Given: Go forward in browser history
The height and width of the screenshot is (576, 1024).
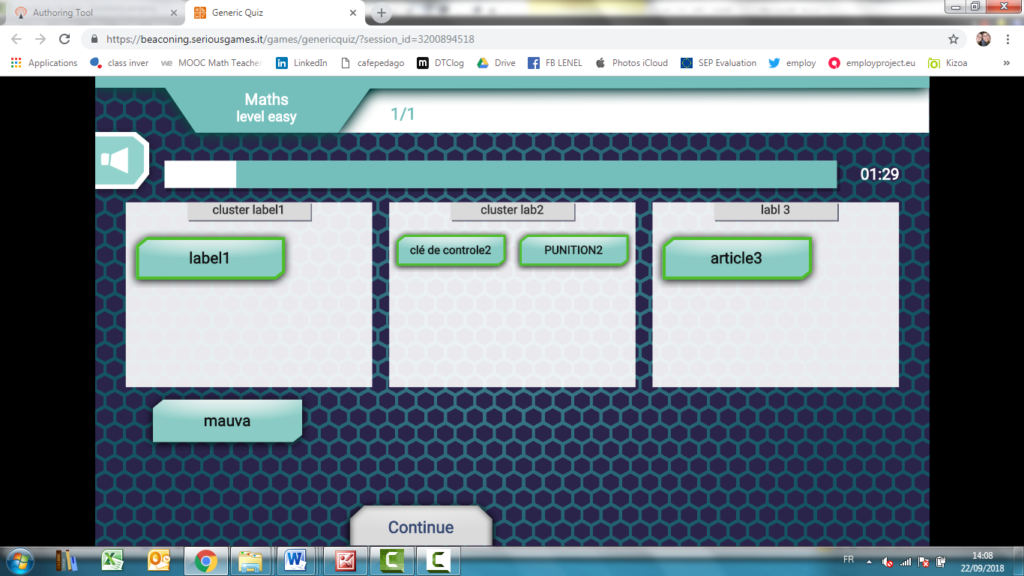Looking at the screenshot, I should [x=40, y=39].
